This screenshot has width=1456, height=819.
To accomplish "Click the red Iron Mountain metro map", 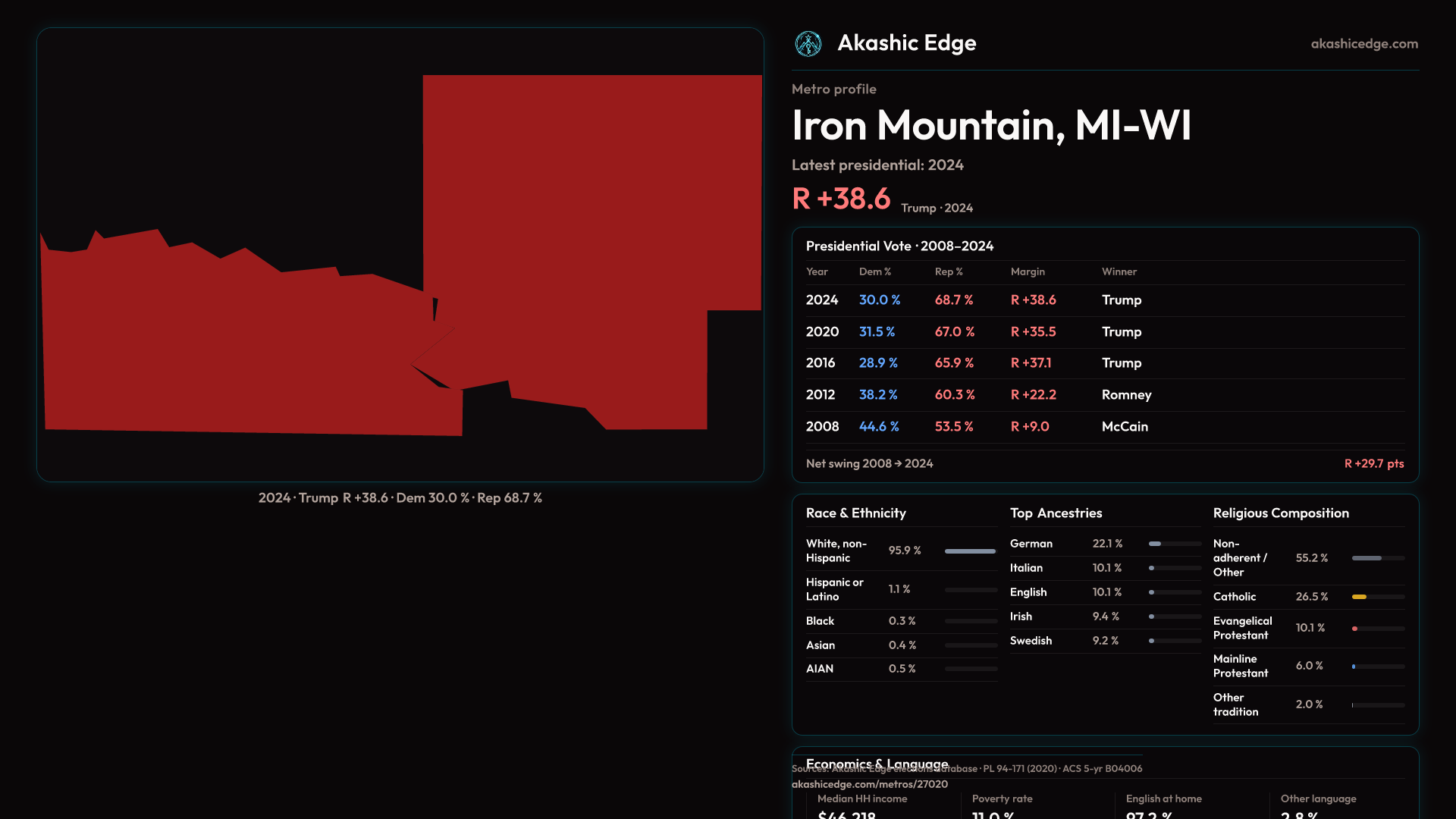I will (x=591, y=227).
